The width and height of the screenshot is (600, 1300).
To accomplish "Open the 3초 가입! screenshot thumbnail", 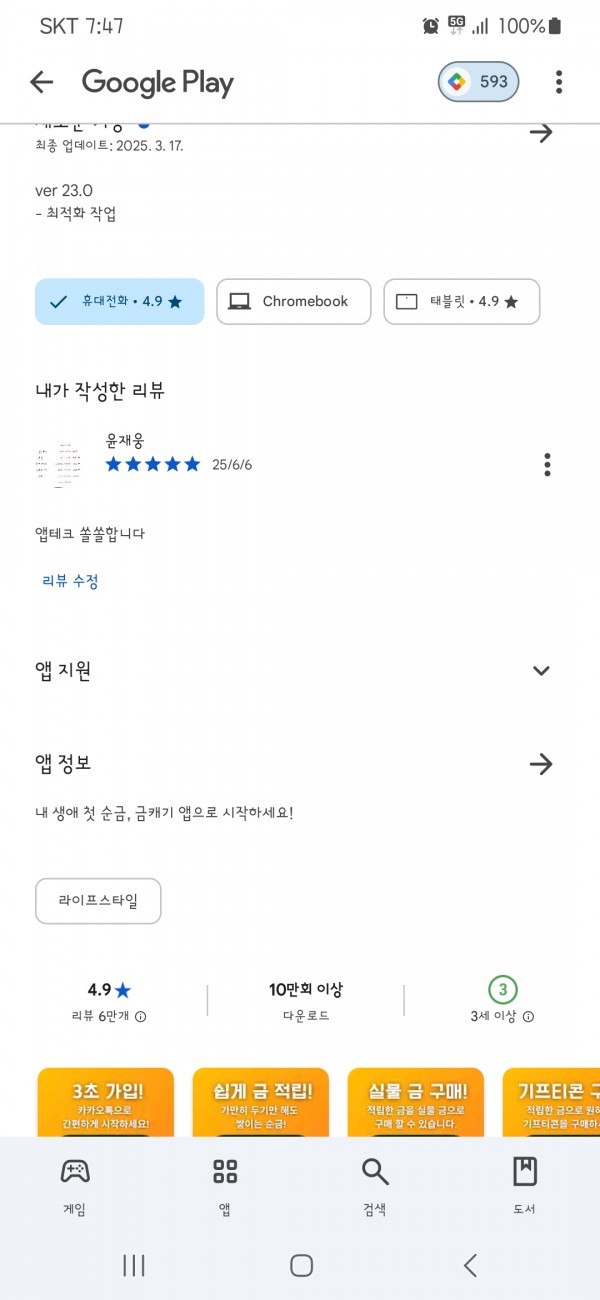I will pyautogui.click(x=106, y=1102).
